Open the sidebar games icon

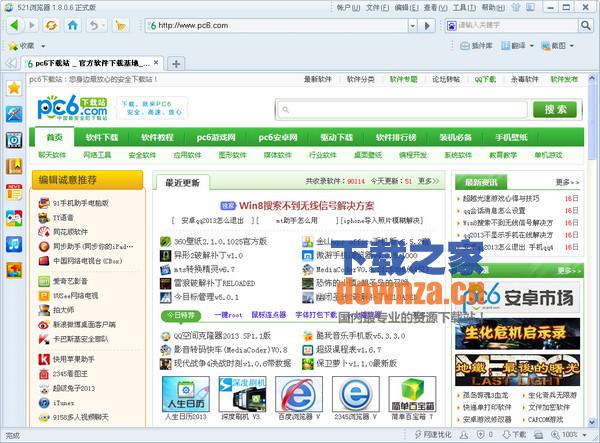coord(14,218)
